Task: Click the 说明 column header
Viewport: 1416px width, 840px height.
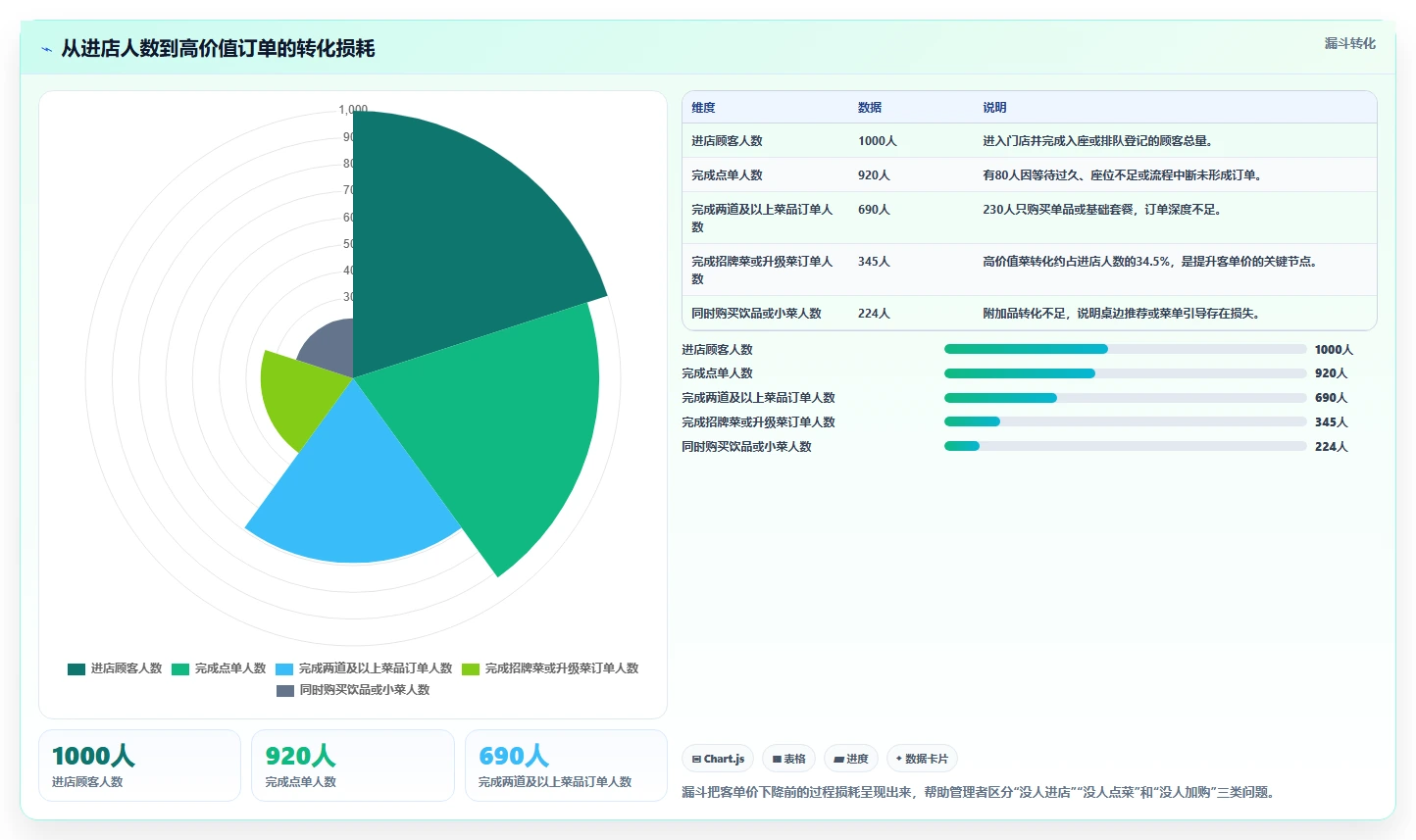Action: pyautogui.click(x=994, y=108)
